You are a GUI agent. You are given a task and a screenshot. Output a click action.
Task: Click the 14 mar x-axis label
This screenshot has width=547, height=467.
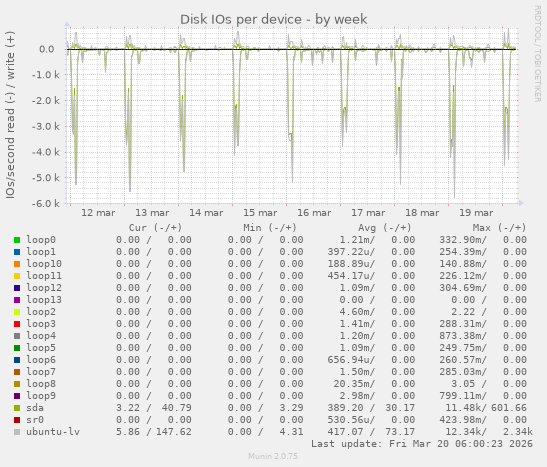(206, 213)
